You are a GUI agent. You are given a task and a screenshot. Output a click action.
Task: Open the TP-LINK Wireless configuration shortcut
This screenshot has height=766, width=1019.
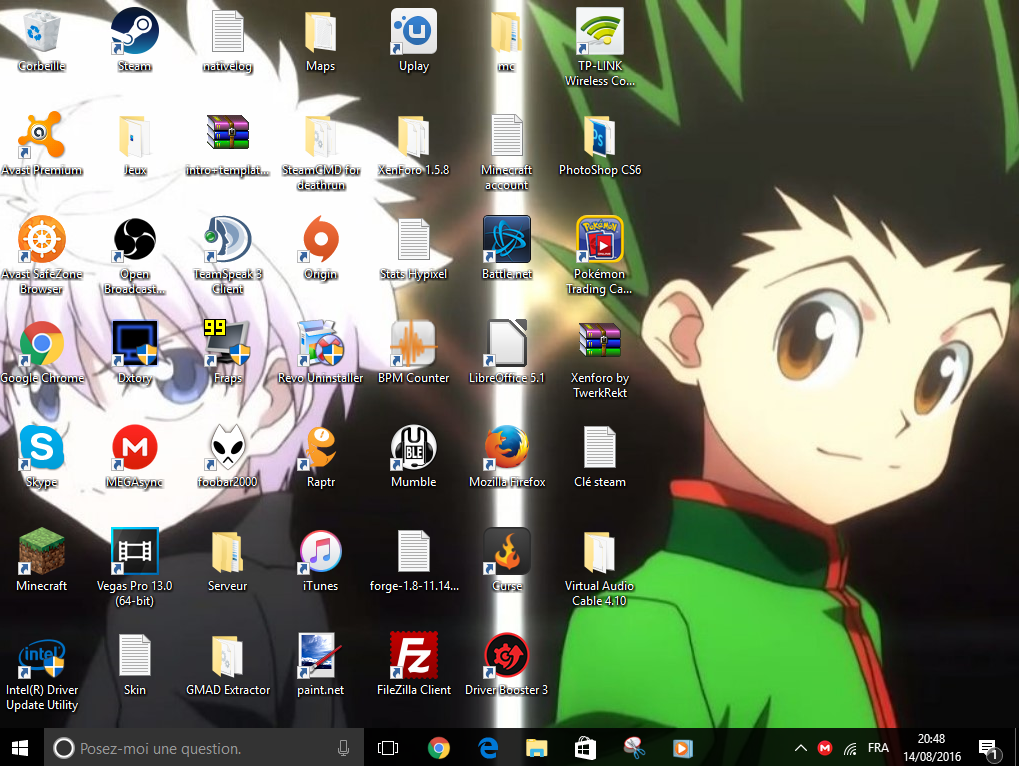pos(600,31)
